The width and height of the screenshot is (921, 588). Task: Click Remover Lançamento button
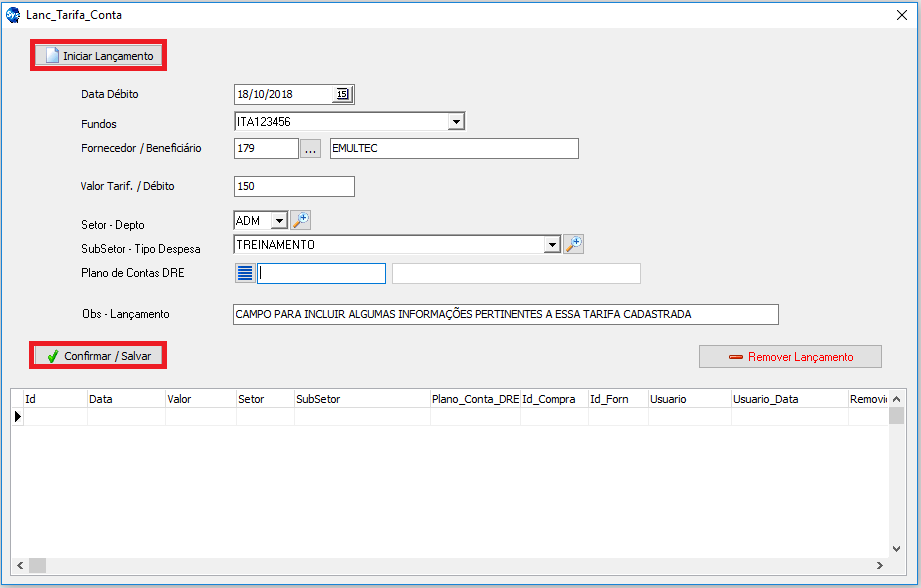(x=790, y=357)
